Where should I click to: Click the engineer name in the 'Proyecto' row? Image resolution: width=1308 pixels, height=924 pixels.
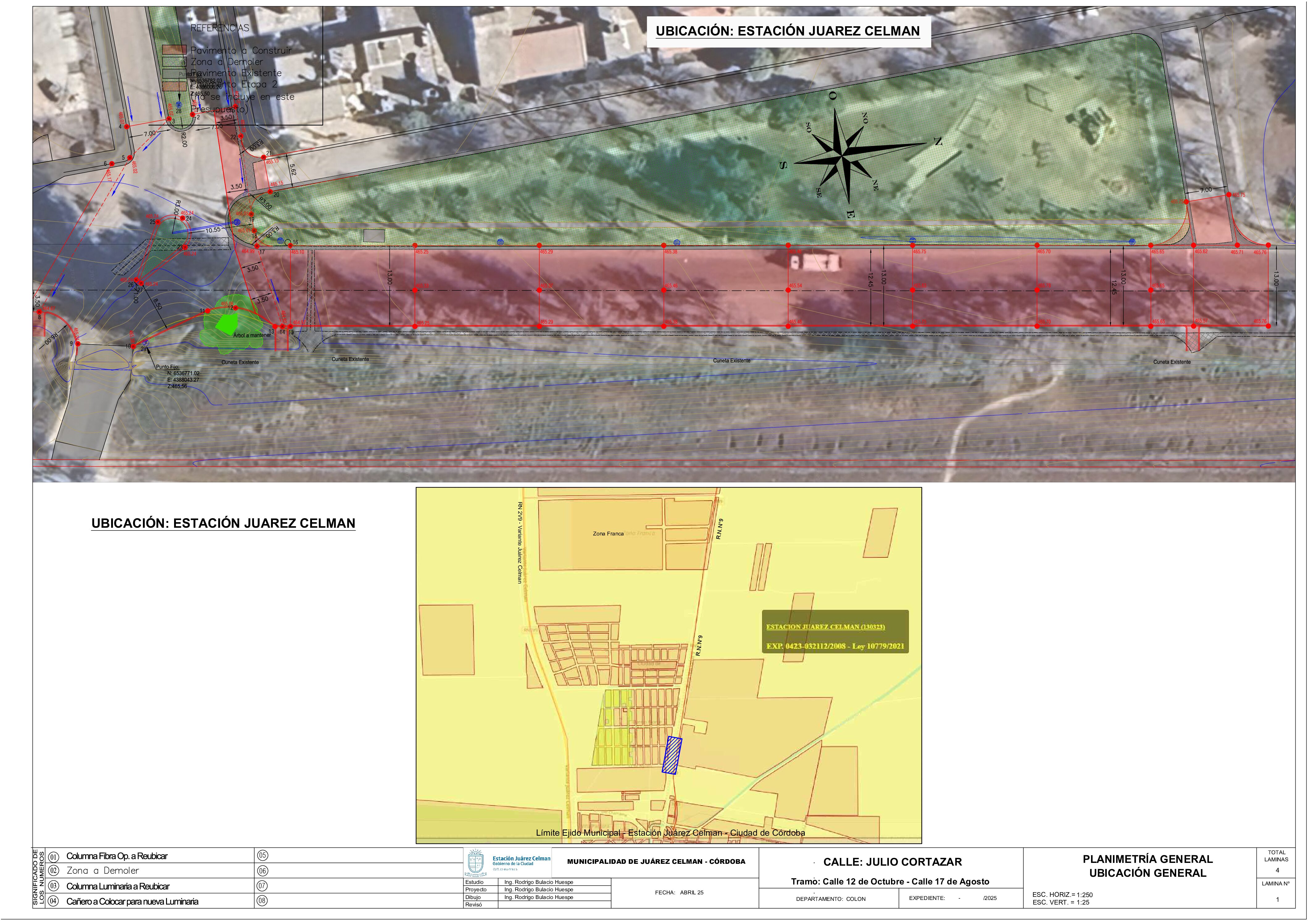click(538, 890)
